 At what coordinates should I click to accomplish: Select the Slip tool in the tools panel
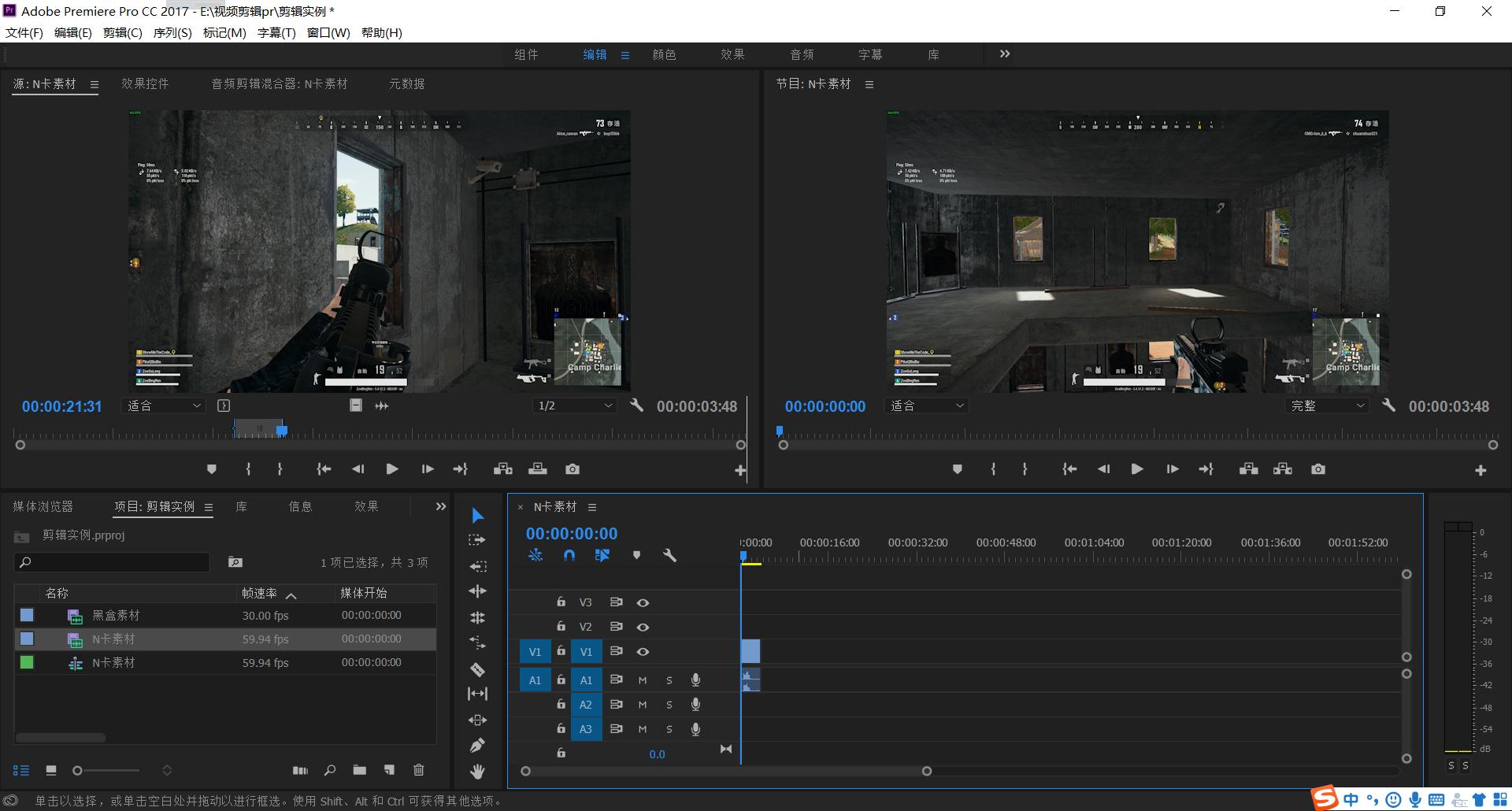tap(477, 694)
